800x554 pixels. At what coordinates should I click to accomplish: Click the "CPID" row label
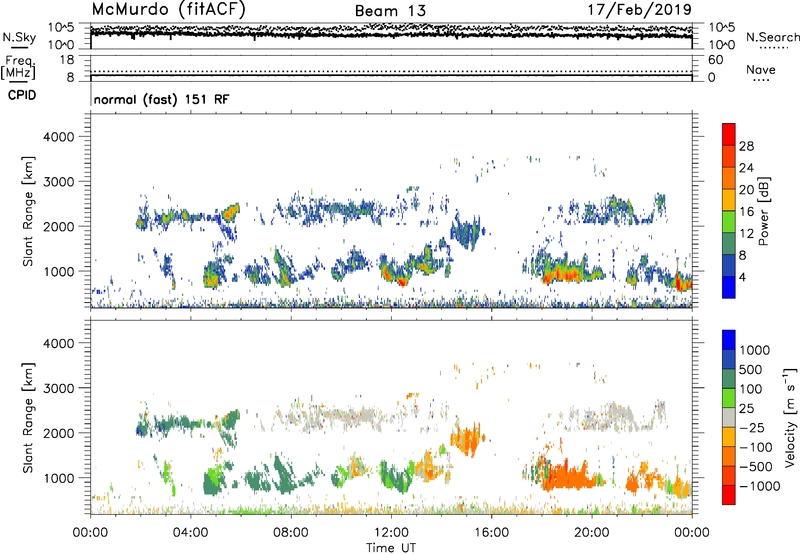coord(22,95)
